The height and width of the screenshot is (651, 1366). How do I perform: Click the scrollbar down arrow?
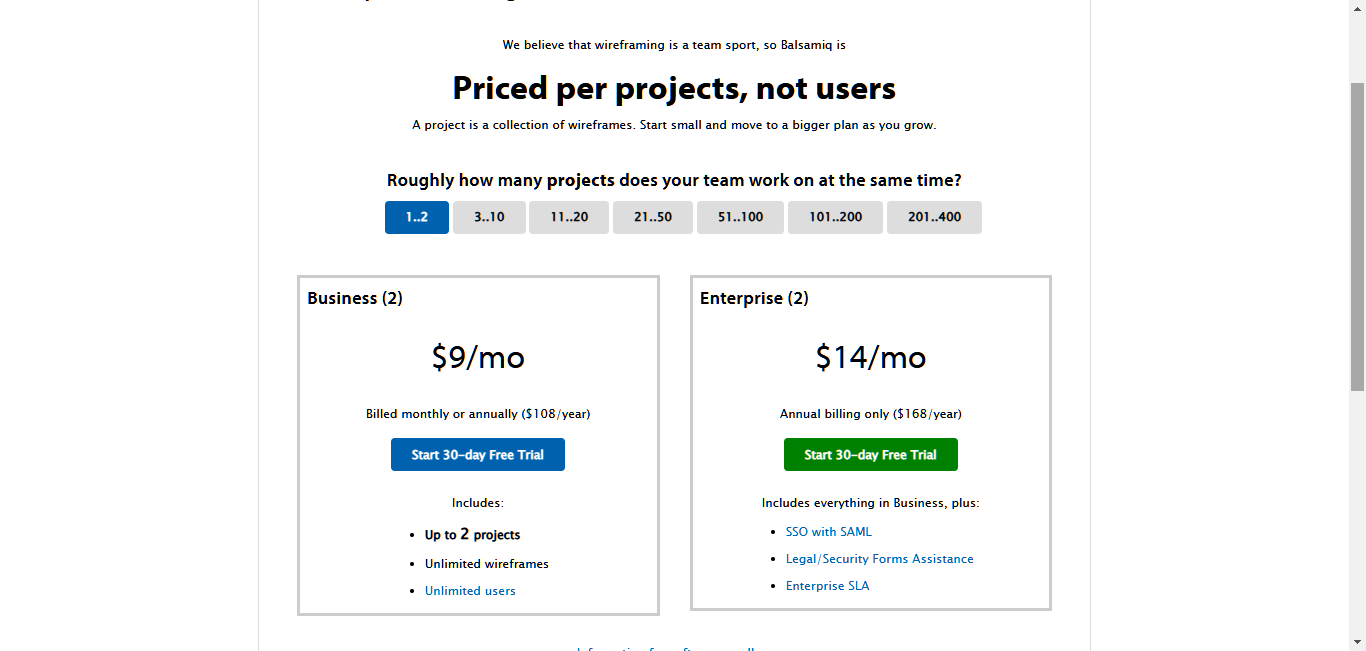pyautogui.click(x=1357, y=642)
